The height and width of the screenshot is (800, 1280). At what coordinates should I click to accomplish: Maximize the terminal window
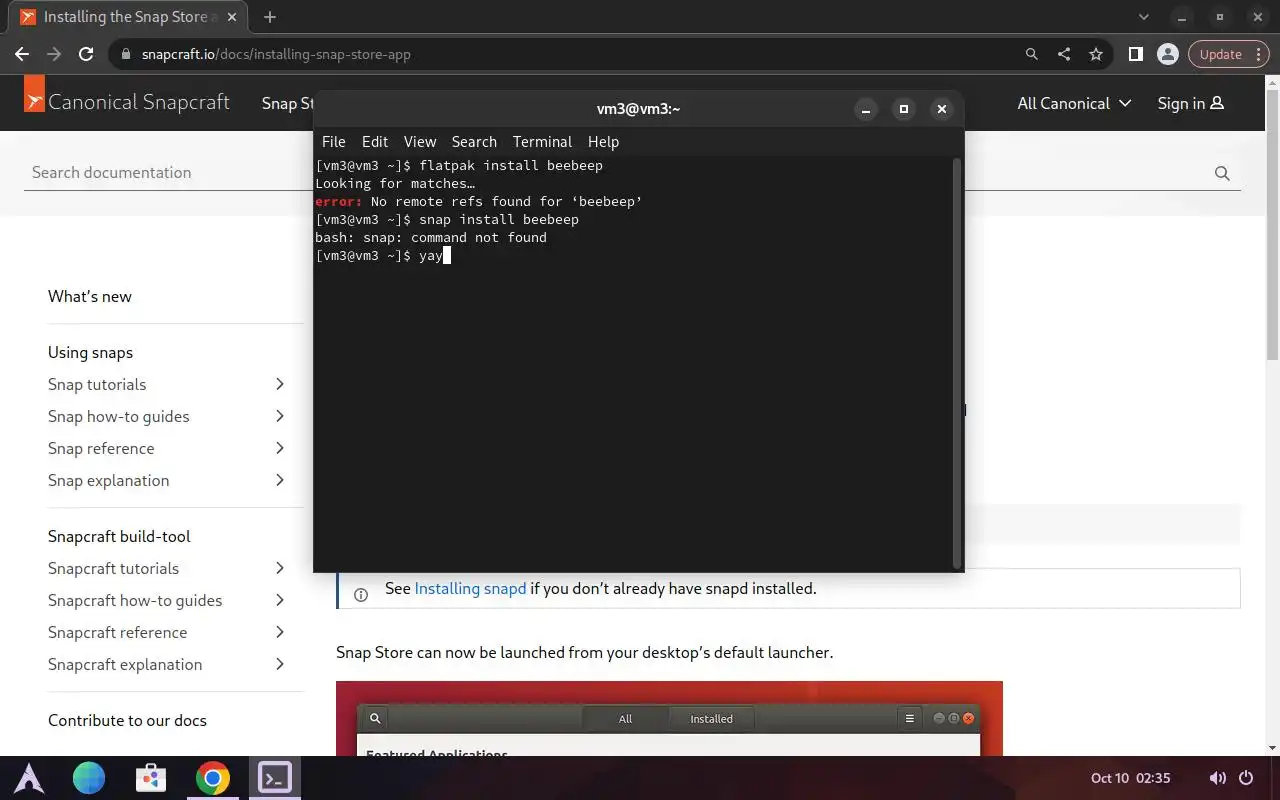pos(904,109)
